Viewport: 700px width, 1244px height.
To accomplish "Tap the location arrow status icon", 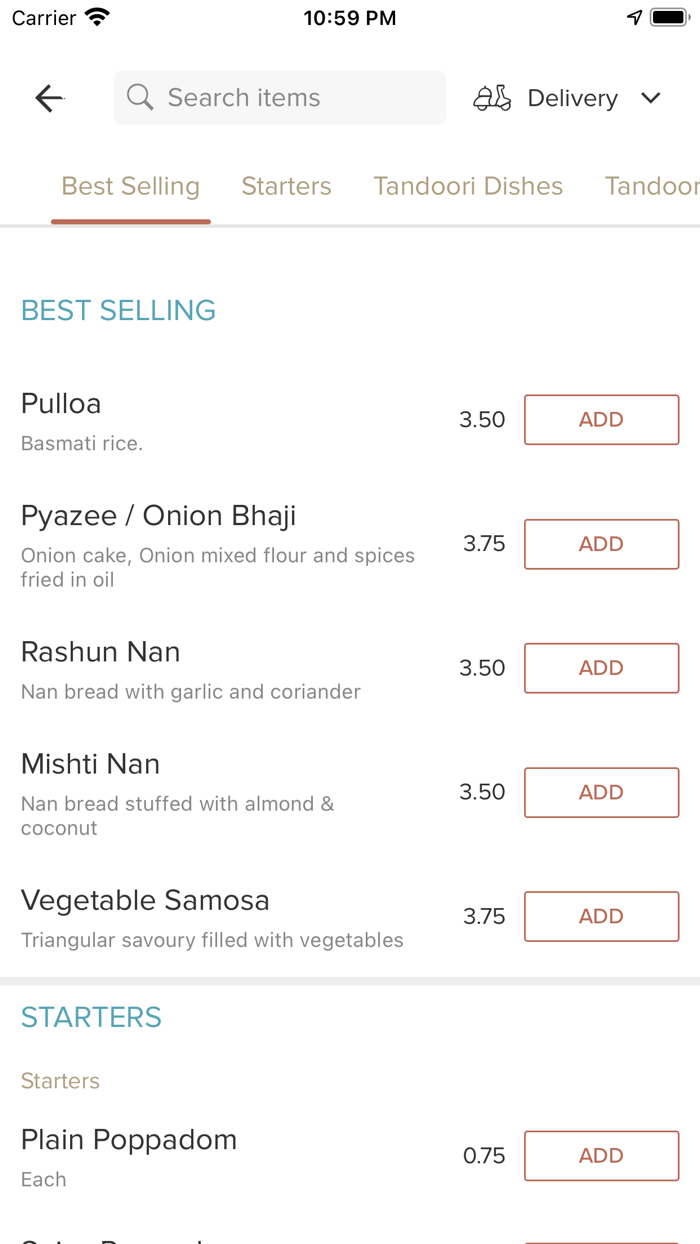I will [634, 18].
